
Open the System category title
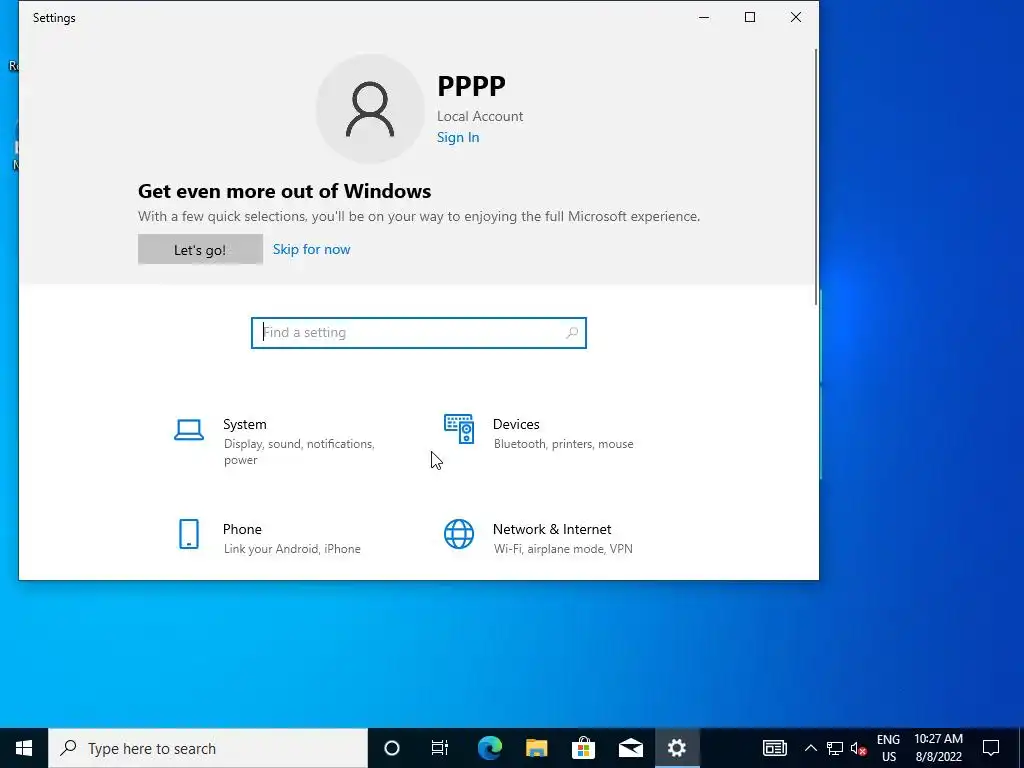[245, 424]
